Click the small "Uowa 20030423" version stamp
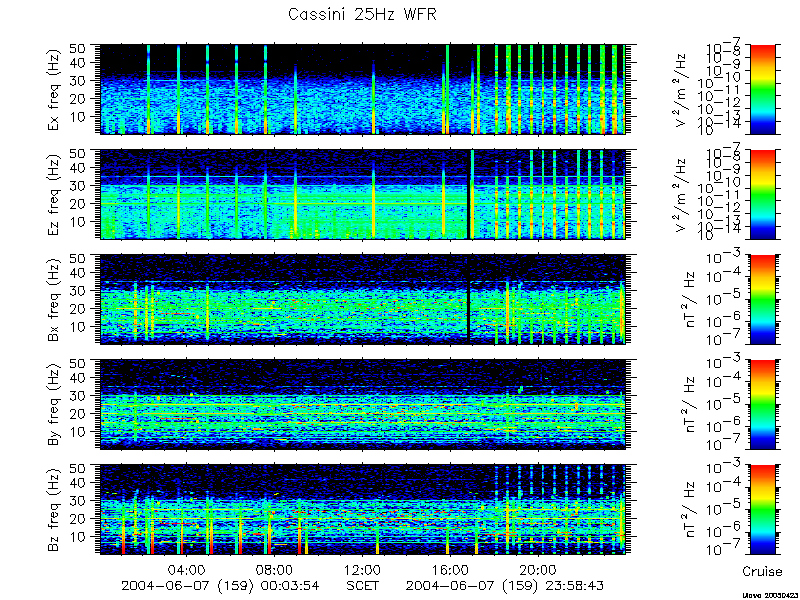 click(x=770, y=595)
